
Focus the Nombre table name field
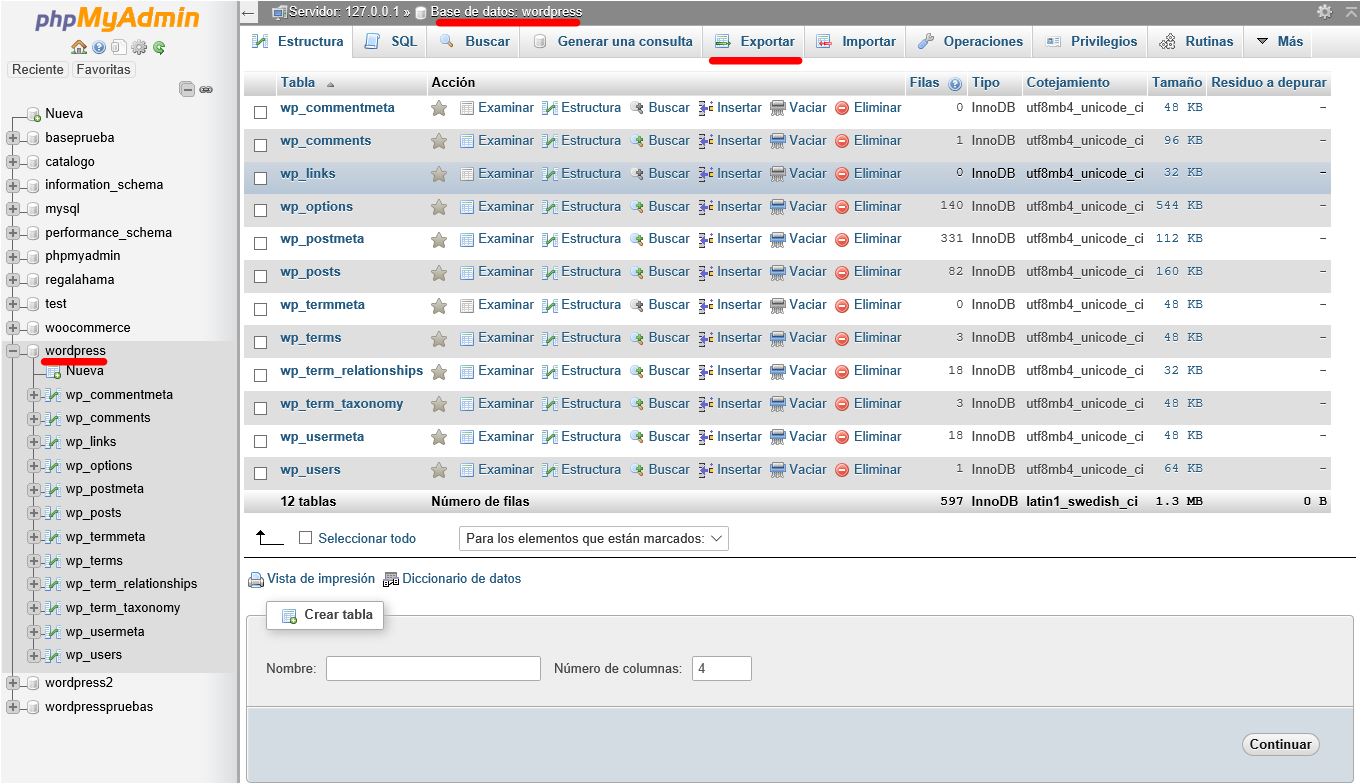pos(433,669)
